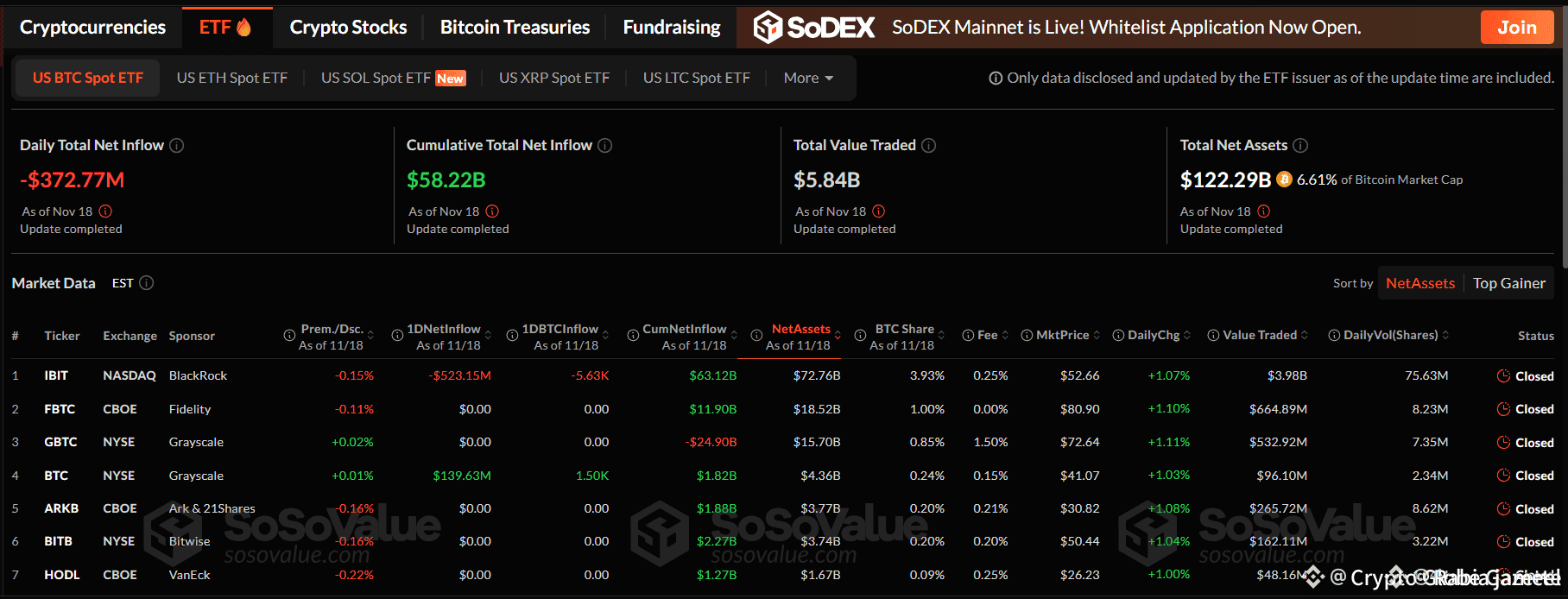Go to the Fundraising tab
1568x599 pixels.
(x=672, y=28)
